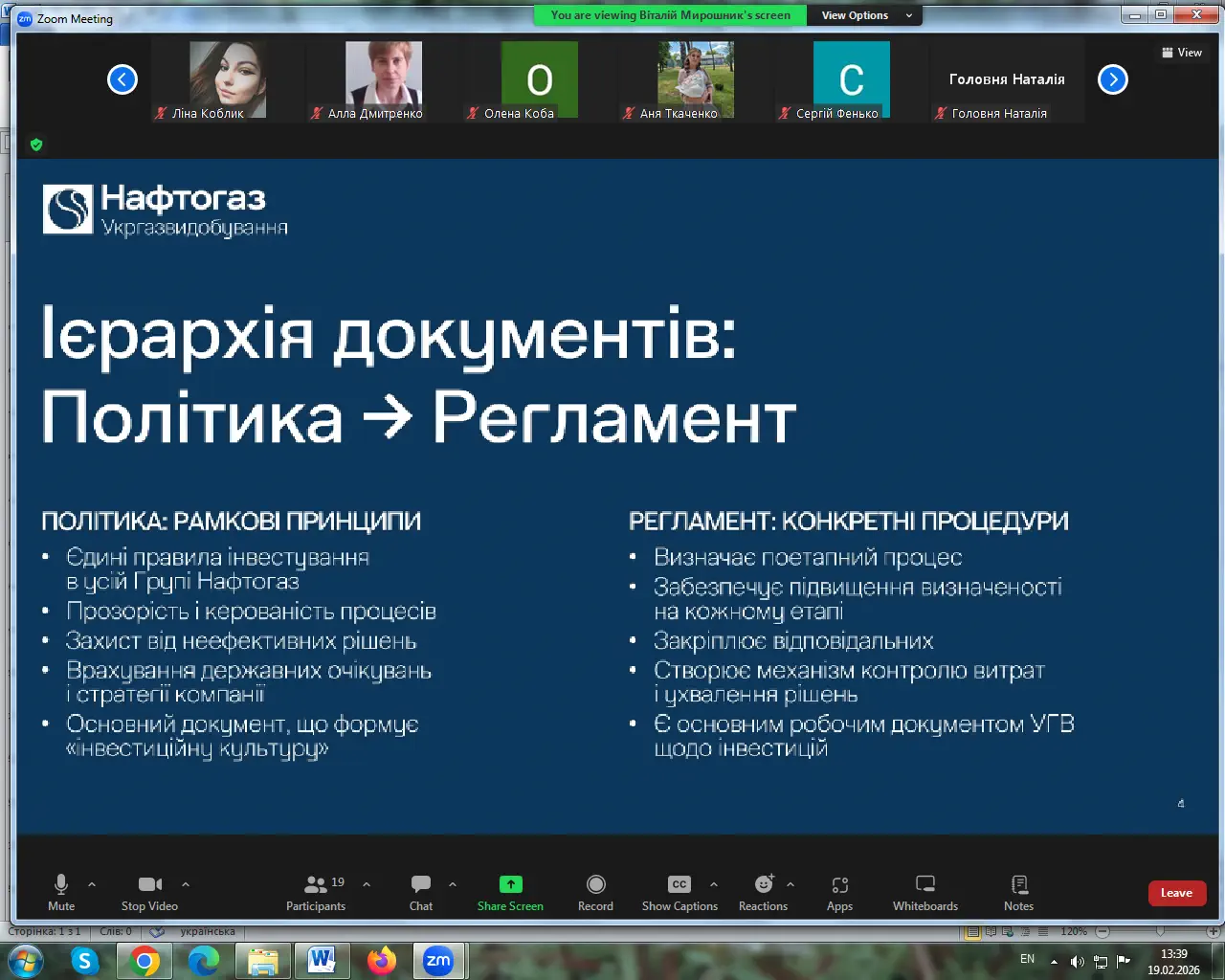Mute the microphone

click(61, 892)
